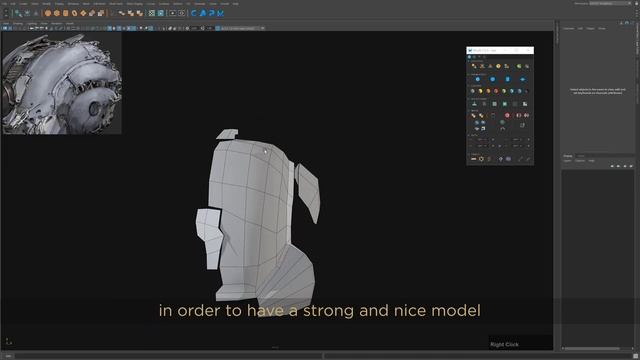
Task: Open the Edit Mesh menu
Action: pyautogui.click(x=99, y=4)
